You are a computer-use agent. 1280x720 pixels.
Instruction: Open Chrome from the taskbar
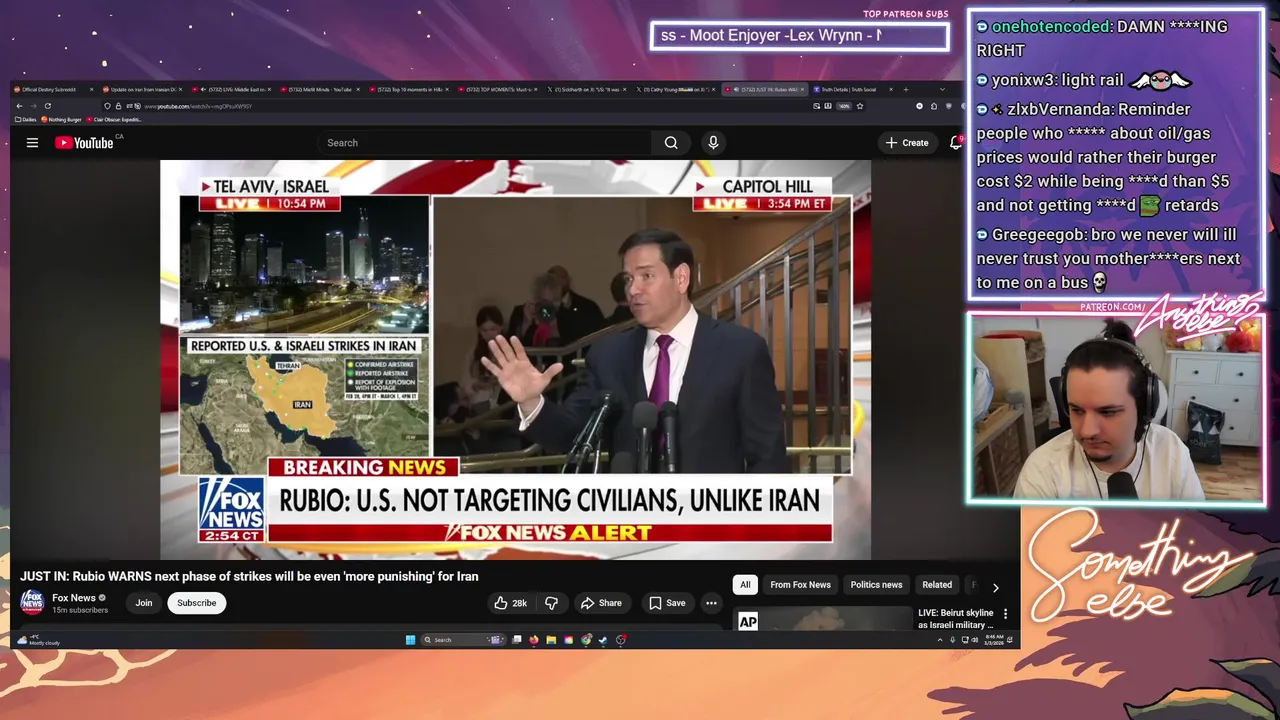click(585, 640)
